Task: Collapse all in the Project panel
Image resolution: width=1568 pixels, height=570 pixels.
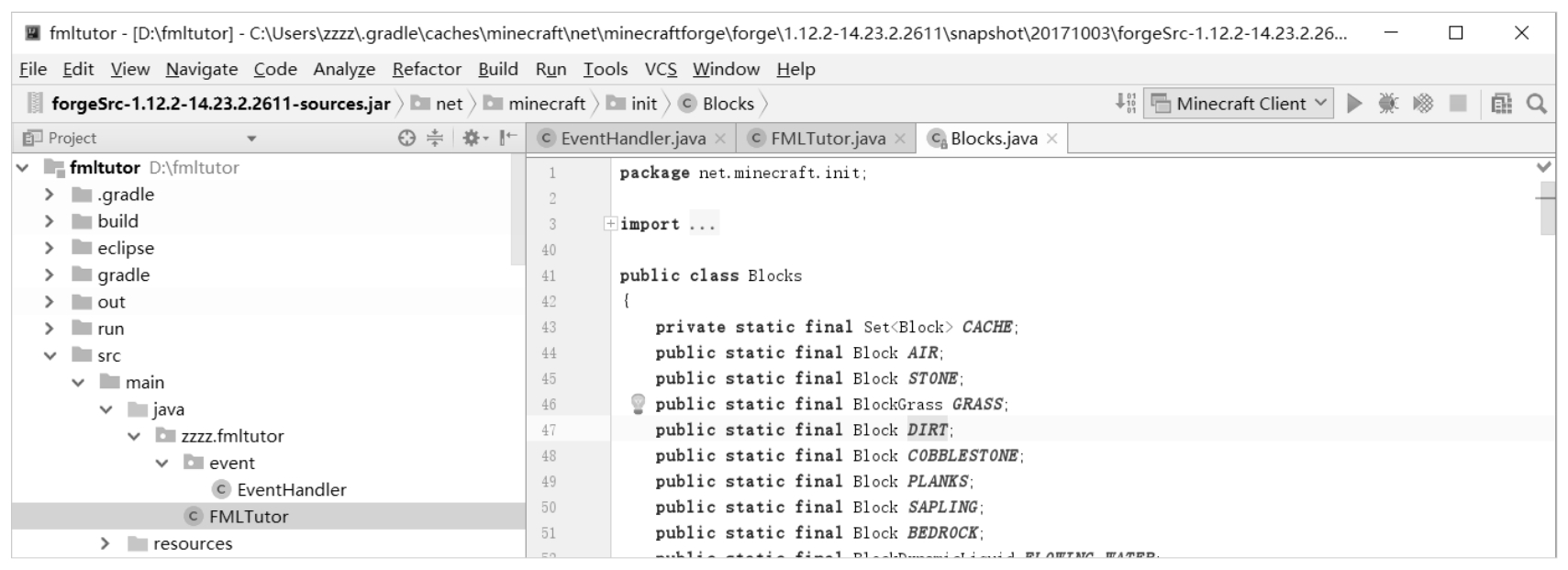Action: 435,138
